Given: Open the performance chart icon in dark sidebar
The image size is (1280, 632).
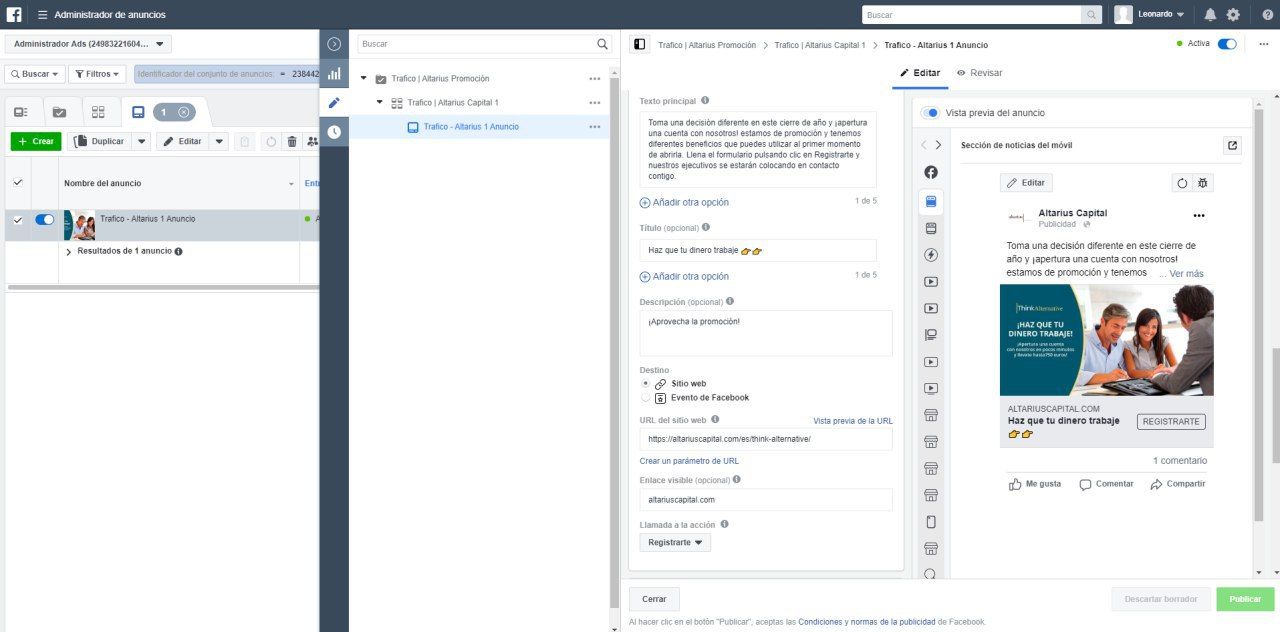Looking at the screenshot, I should pos(334,73).
